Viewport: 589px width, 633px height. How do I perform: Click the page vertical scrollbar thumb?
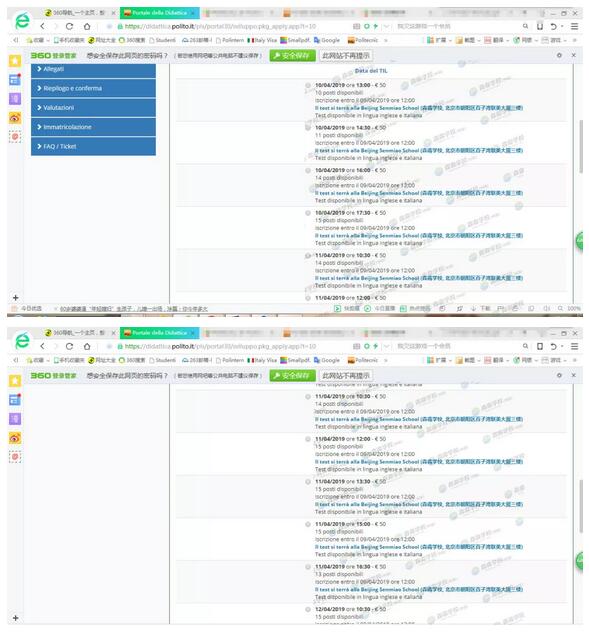581,146
